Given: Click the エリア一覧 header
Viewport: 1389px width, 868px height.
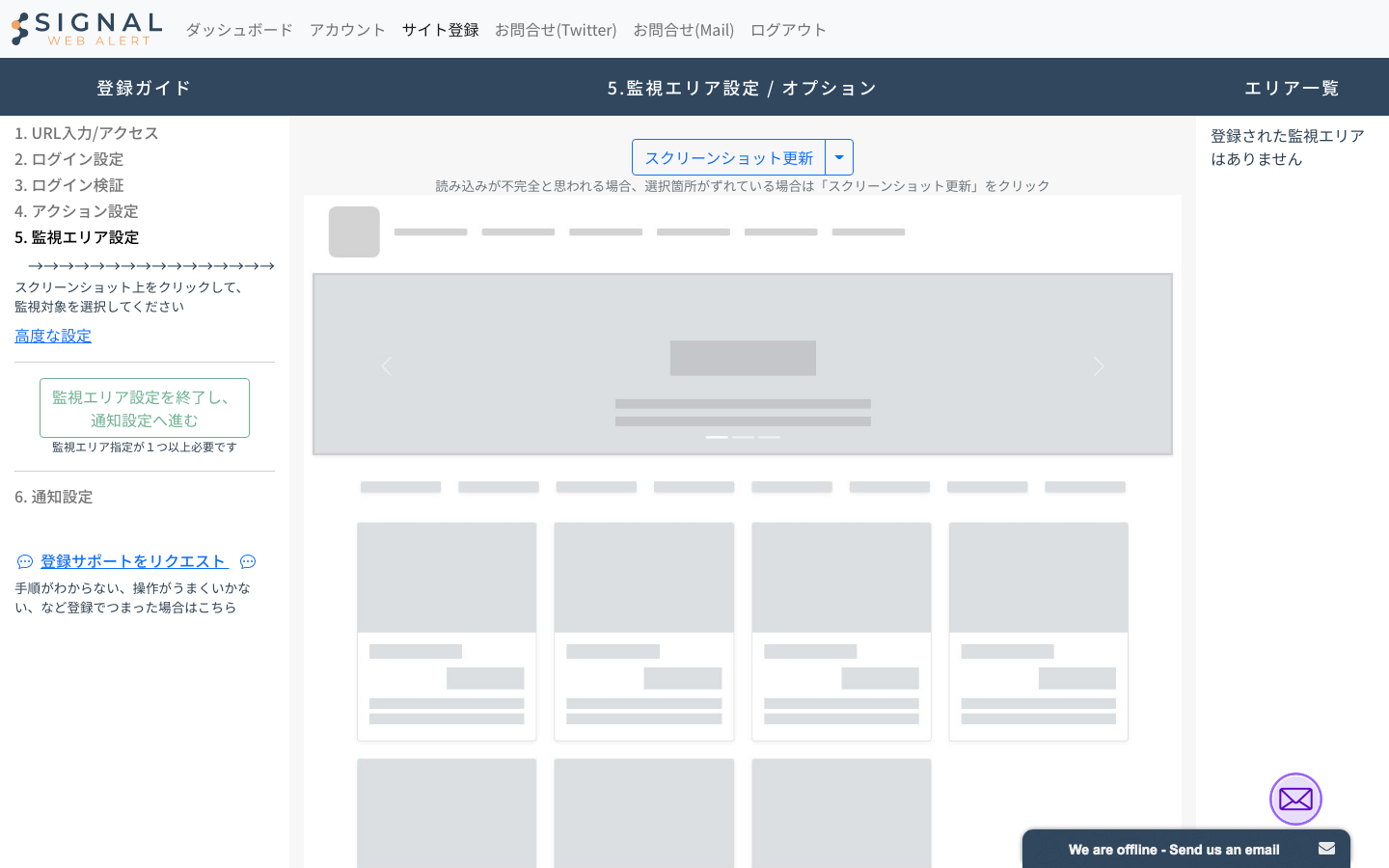Looking at the screenshot, I should [x=1292, y=88].
